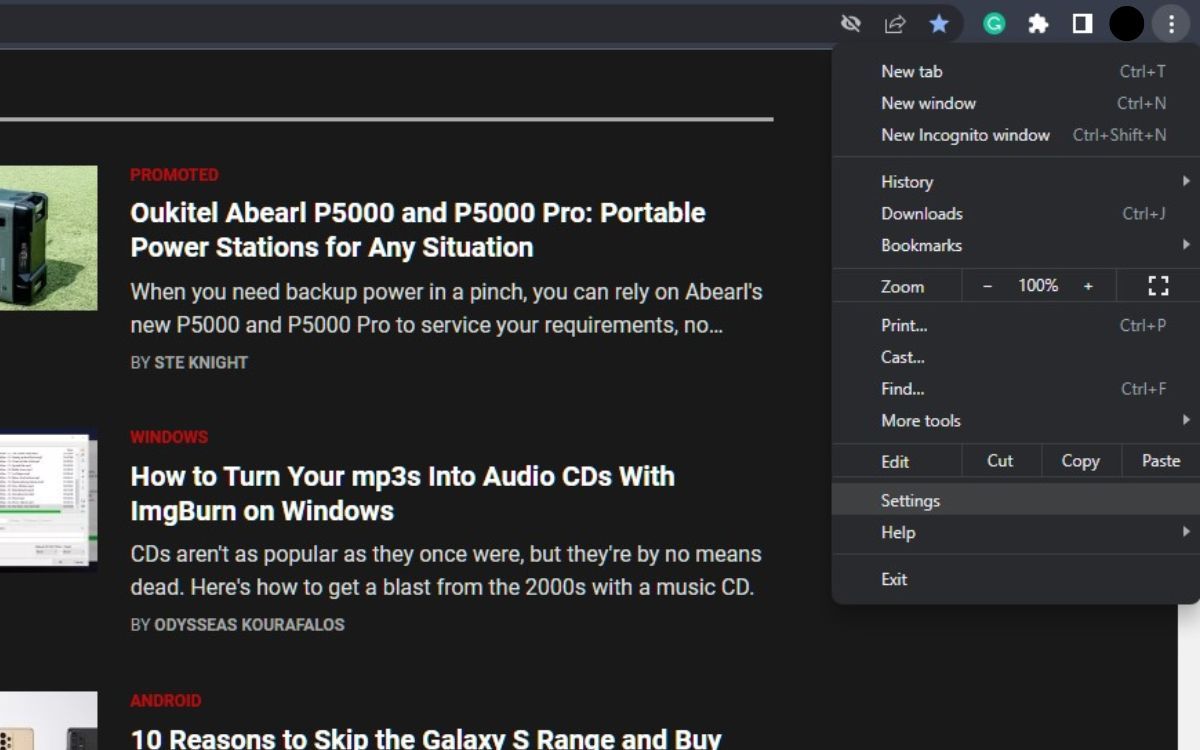This screenshot has height=750, width=1200.
Task: Open the side panel icon
Action: [x=1082, y=23]
